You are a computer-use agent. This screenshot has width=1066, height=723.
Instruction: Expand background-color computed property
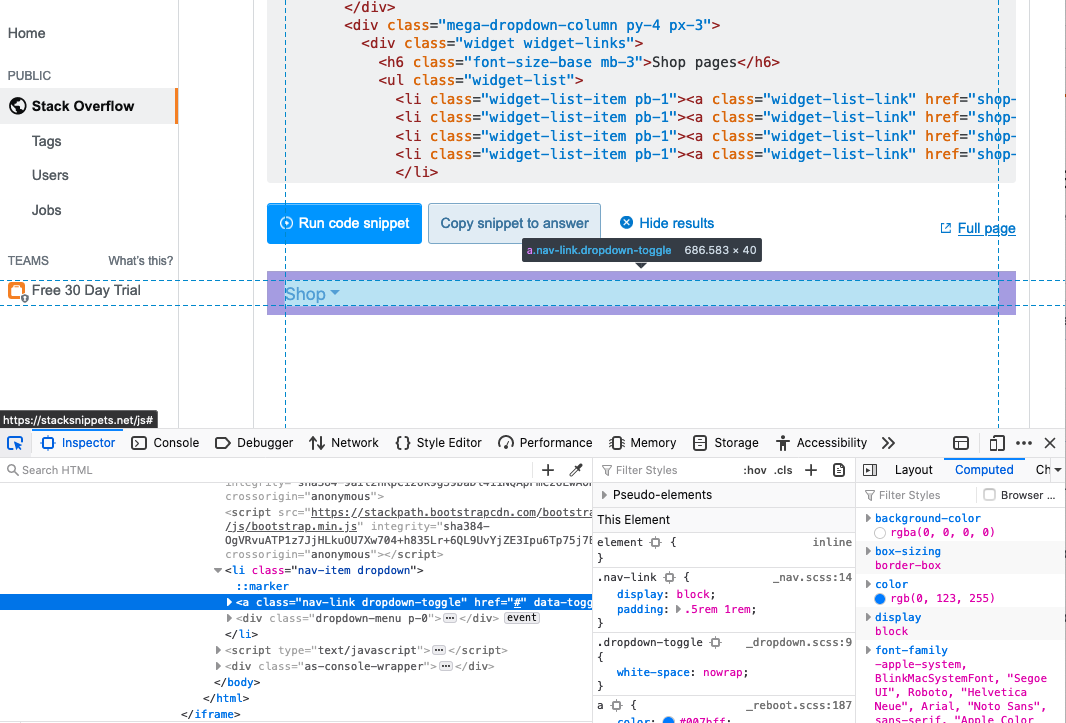pos(868,518)
